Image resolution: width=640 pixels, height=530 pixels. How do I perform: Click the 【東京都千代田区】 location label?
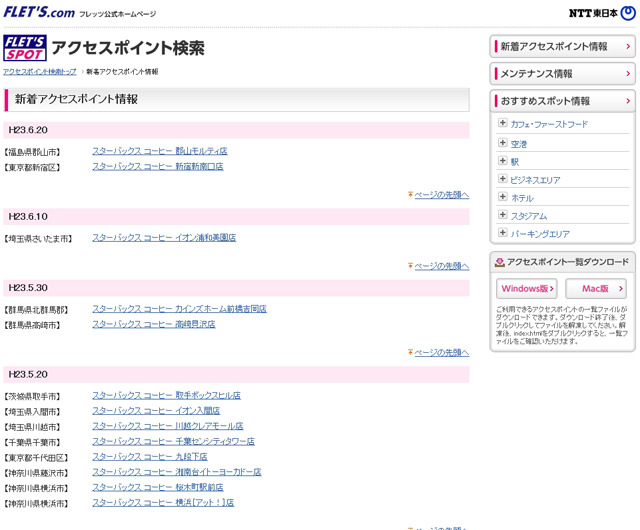[x=36, y=458]
